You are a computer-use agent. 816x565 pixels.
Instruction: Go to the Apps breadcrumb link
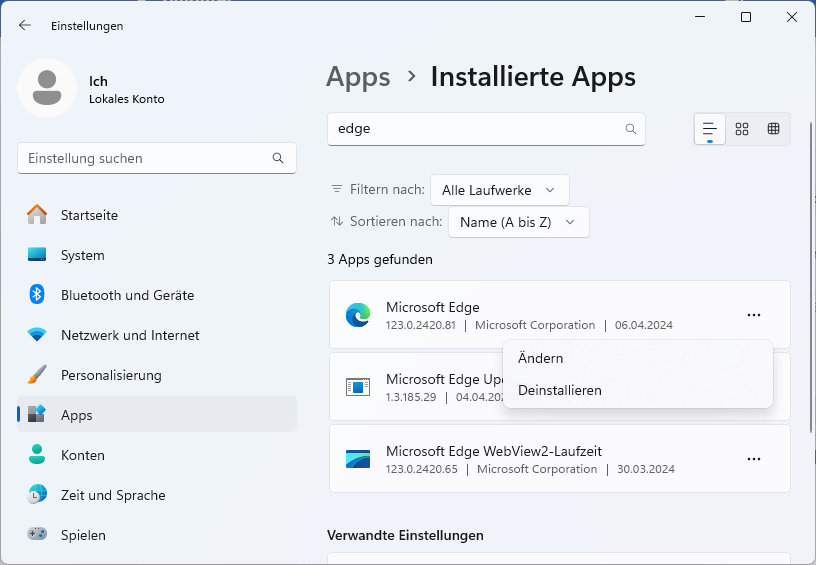point(358,77)
